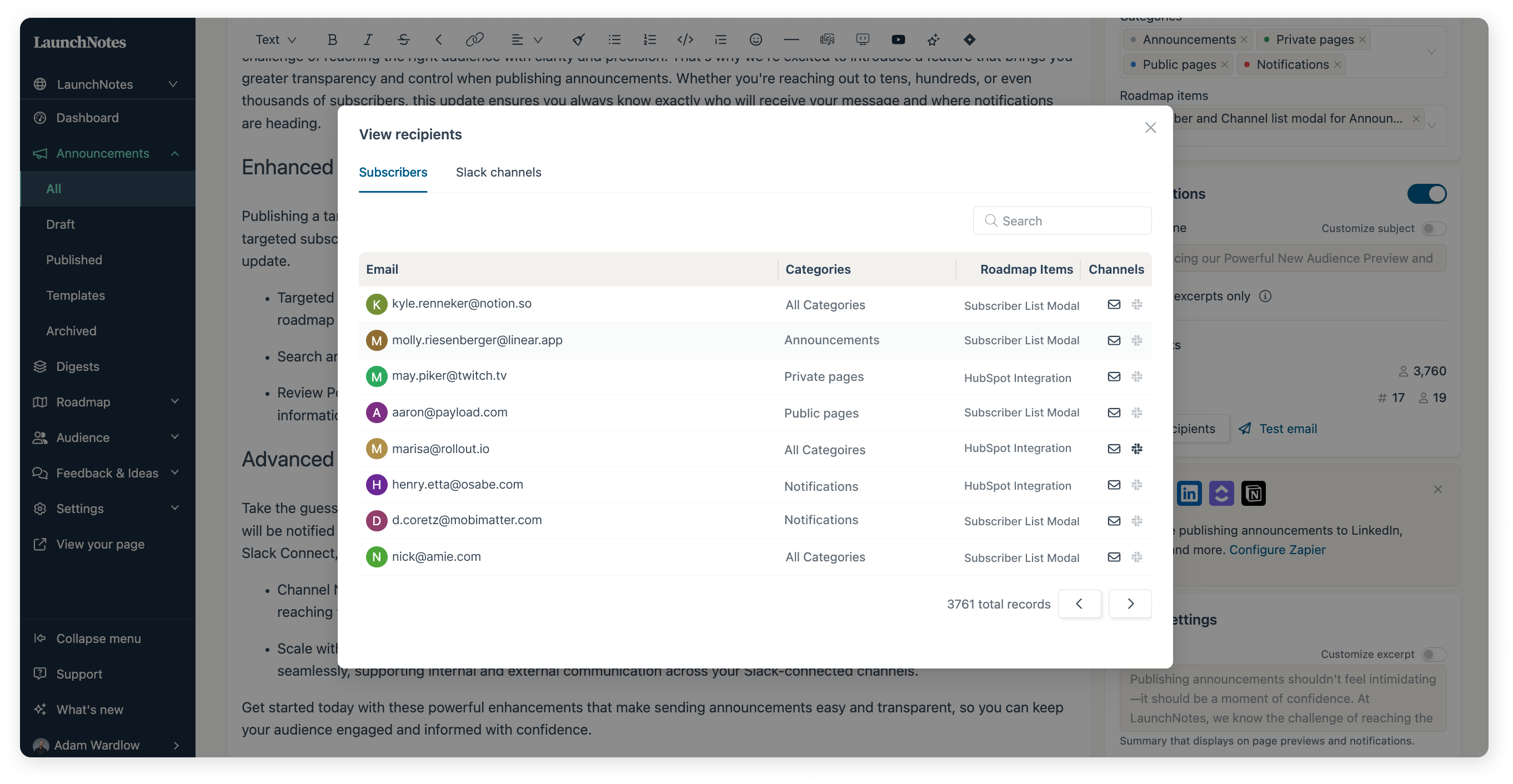1513x784 pixels.
Task: Focus the recipients Search field
Action: point(1062,220)
